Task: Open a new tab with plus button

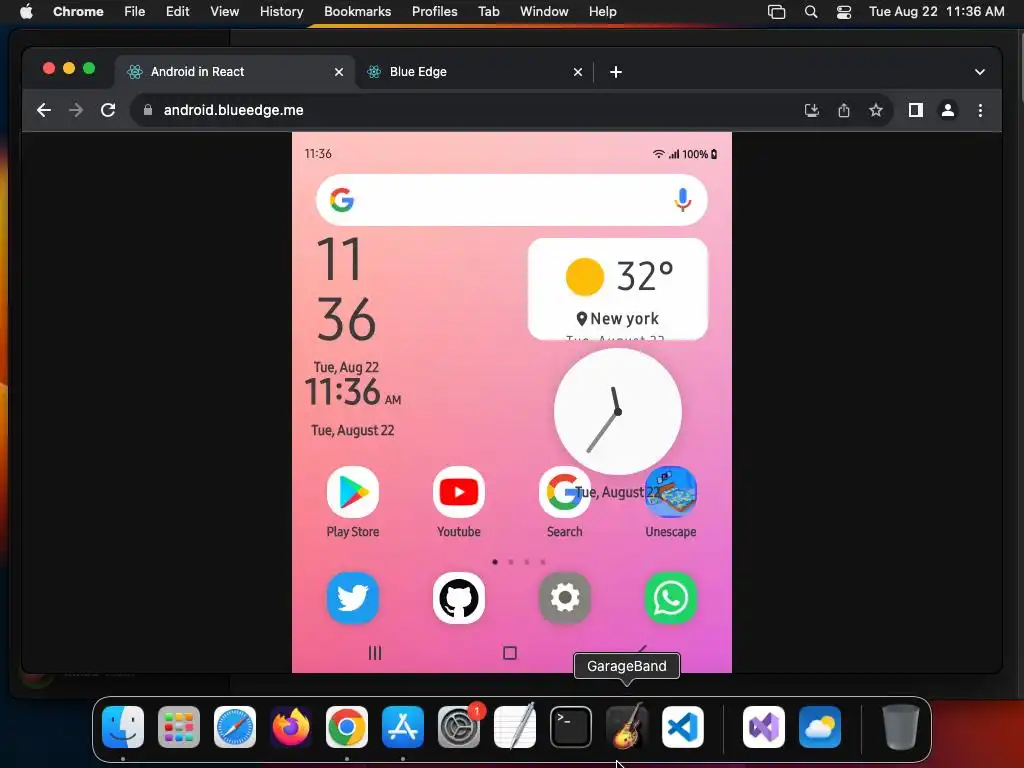Action: (x=616, y=72)
